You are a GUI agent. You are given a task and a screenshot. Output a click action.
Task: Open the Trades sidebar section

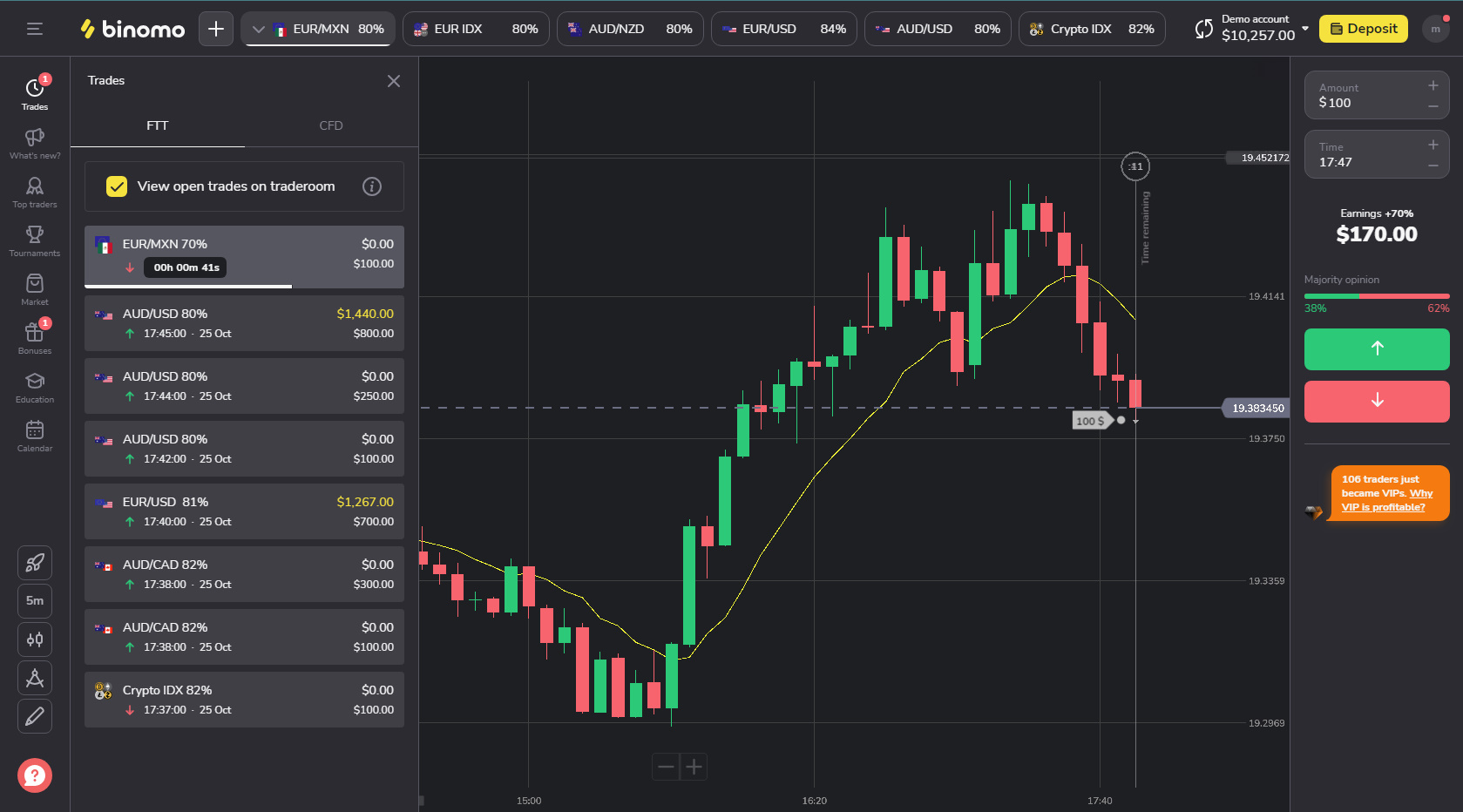pos(35,93)
